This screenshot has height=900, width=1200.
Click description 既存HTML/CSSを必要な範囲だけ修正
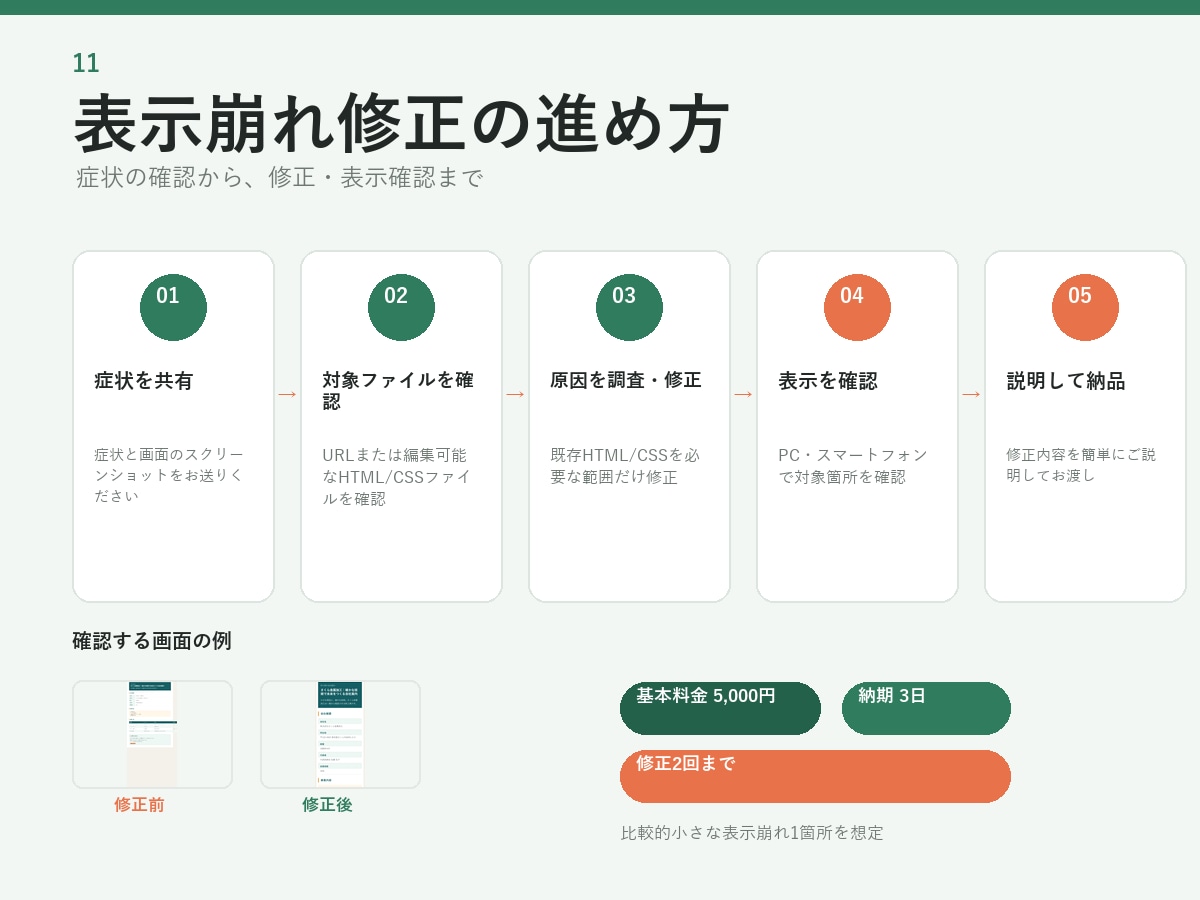point(625,466)
